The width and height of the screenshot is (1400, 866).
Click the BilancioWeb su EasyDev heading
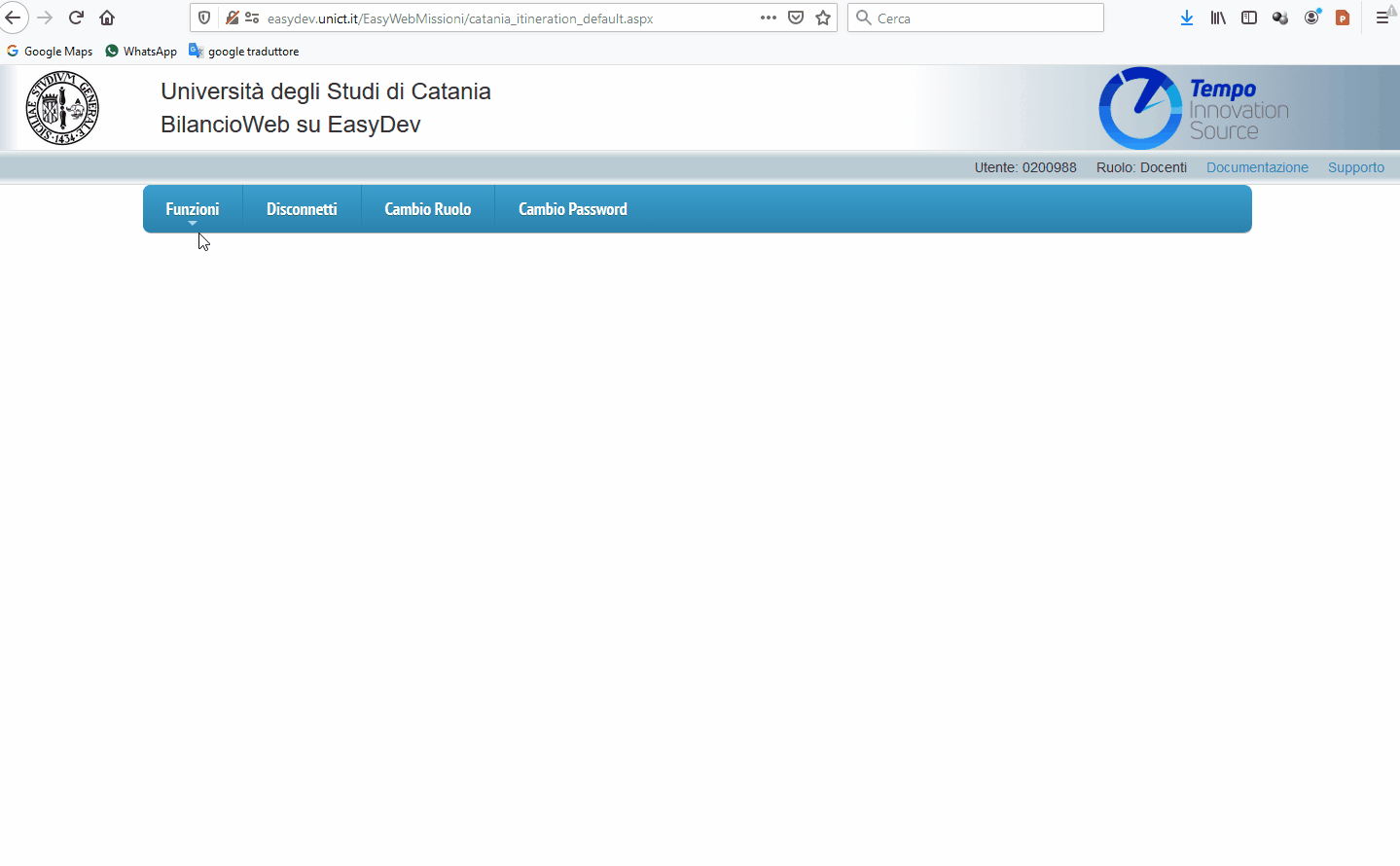pos(291,125)
